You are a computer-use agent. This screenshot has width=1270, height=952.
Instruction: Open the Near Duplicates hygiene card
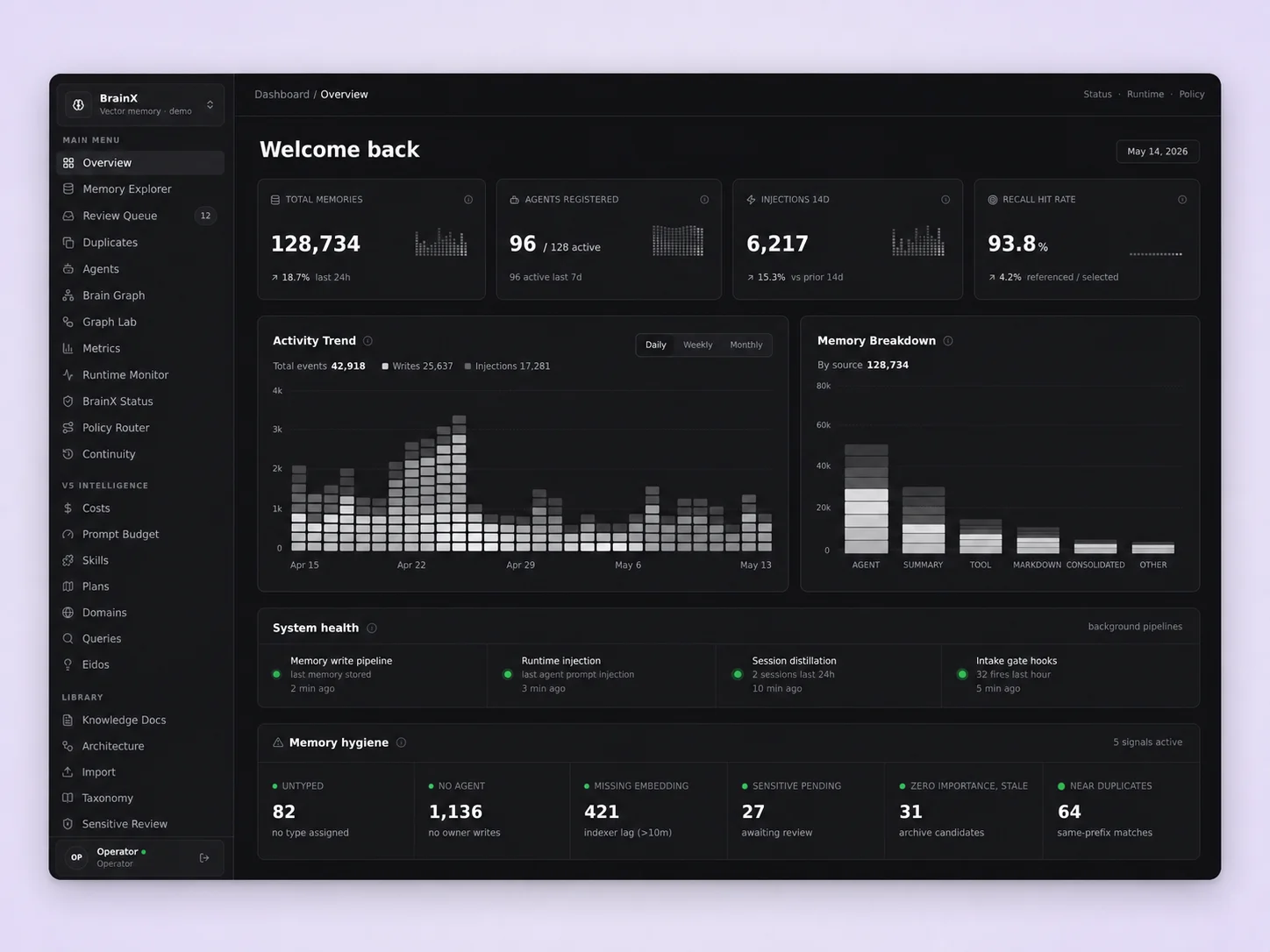coord(1121,811)
